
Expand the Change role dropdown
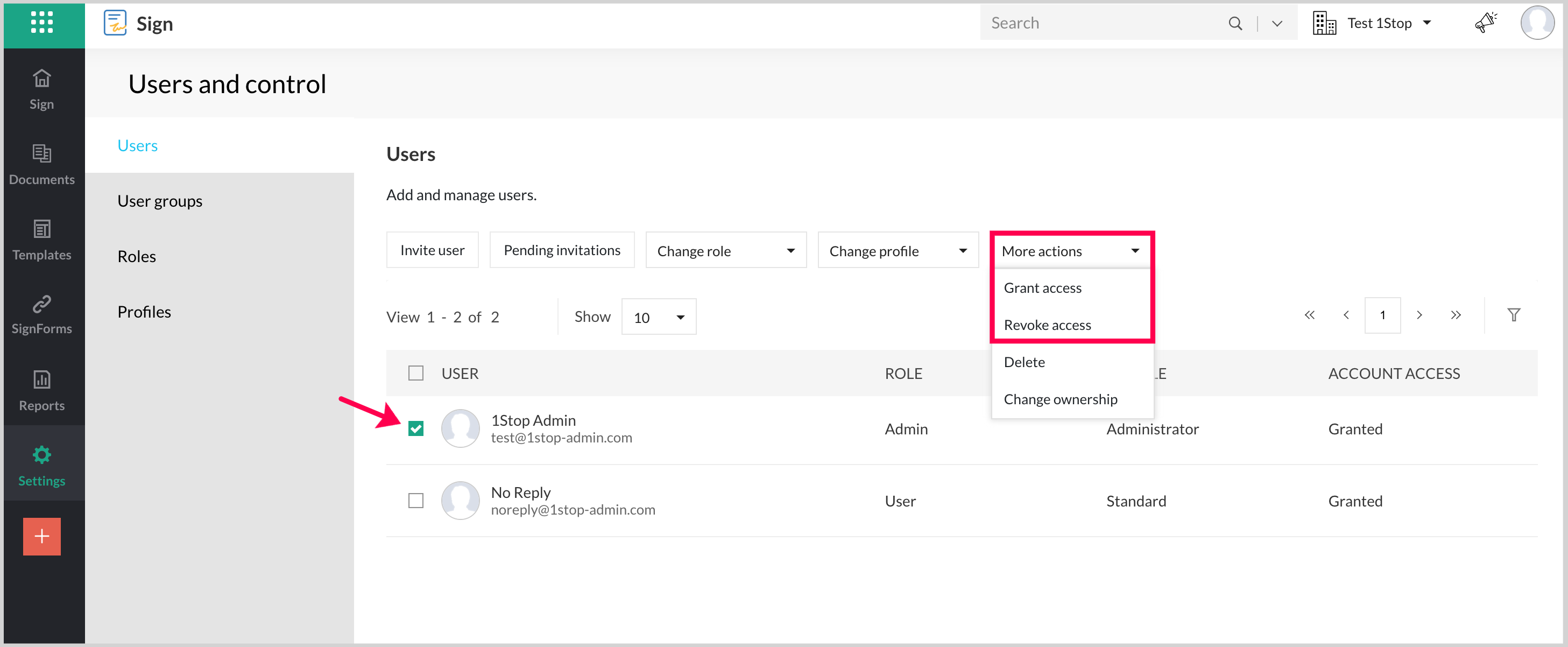(x=725, y=251)
